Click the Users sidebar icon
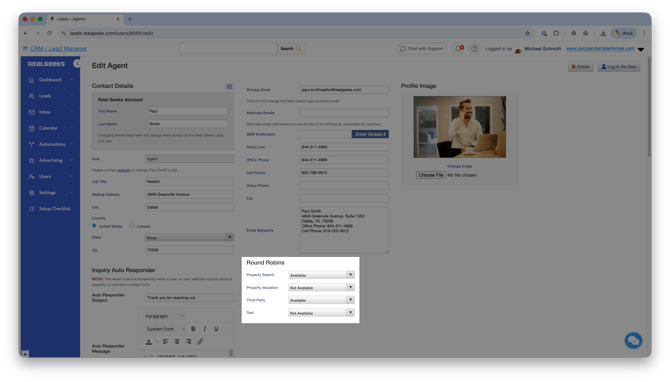The width and height of the screenshot is (670, 382). pyautogui.click(x=32, y=176)
